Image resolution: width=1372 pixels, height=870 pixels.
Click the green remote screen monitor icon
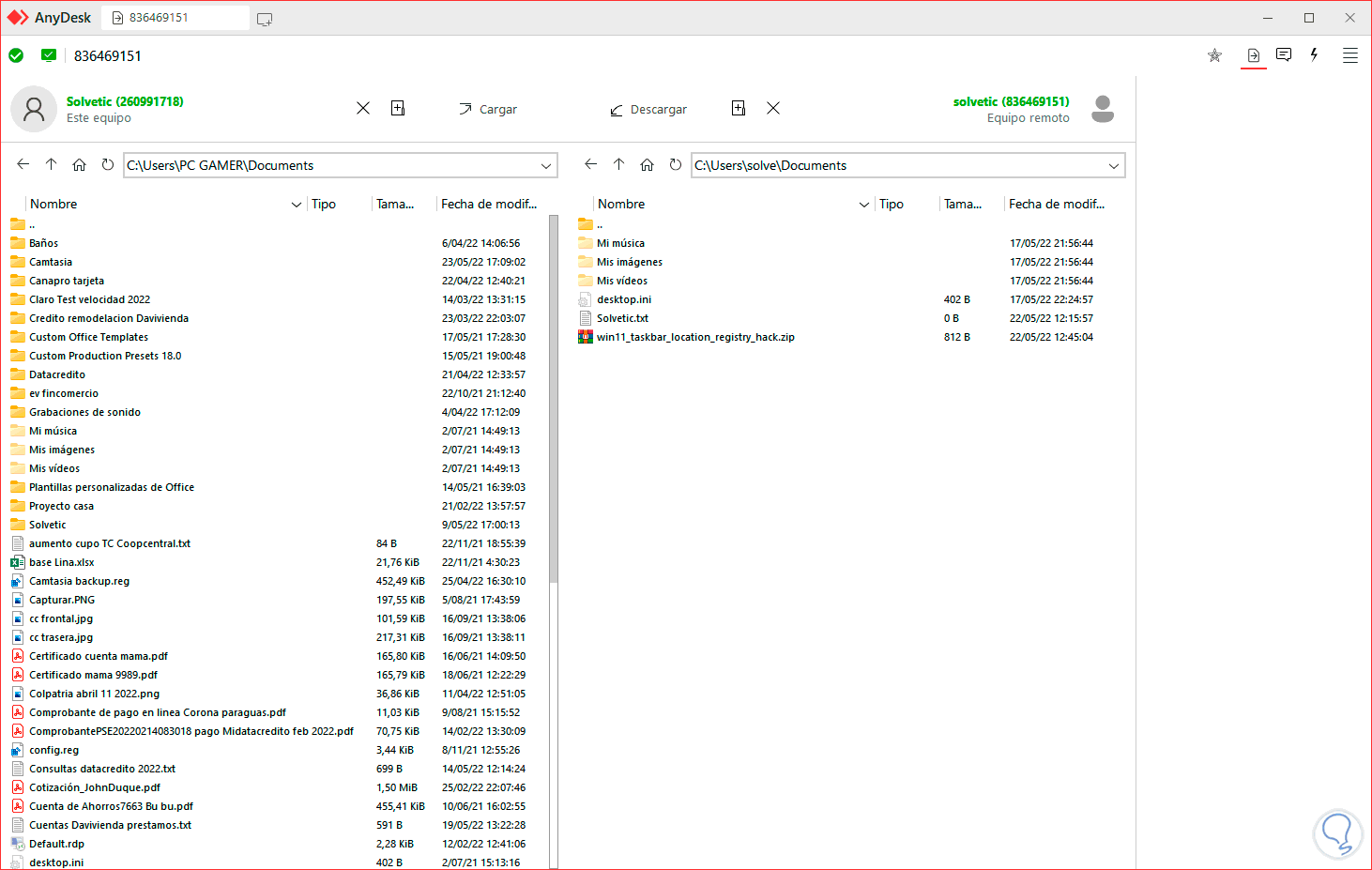point(49,55)
